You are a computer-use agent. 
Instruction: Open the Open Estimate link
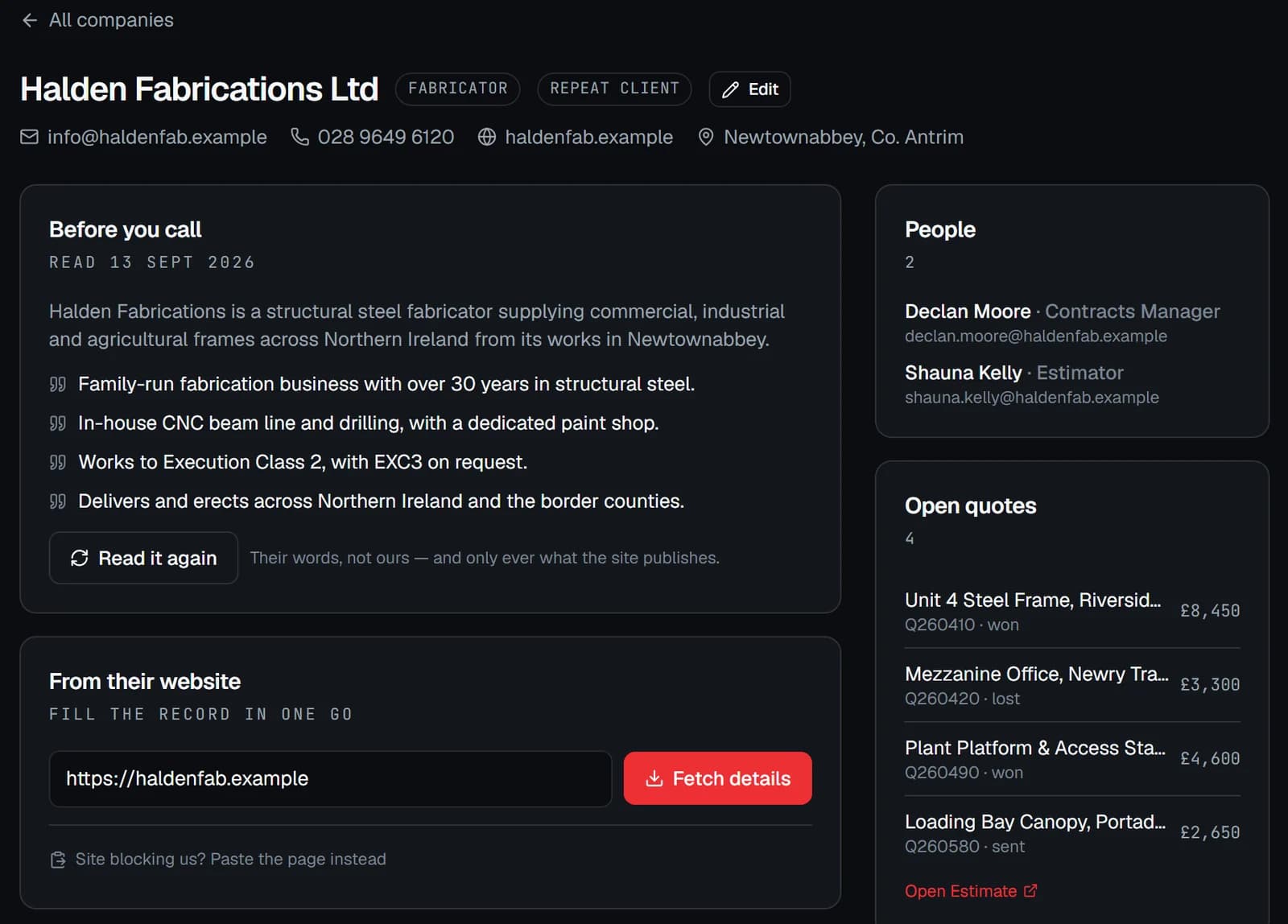[x=971, y=891]
